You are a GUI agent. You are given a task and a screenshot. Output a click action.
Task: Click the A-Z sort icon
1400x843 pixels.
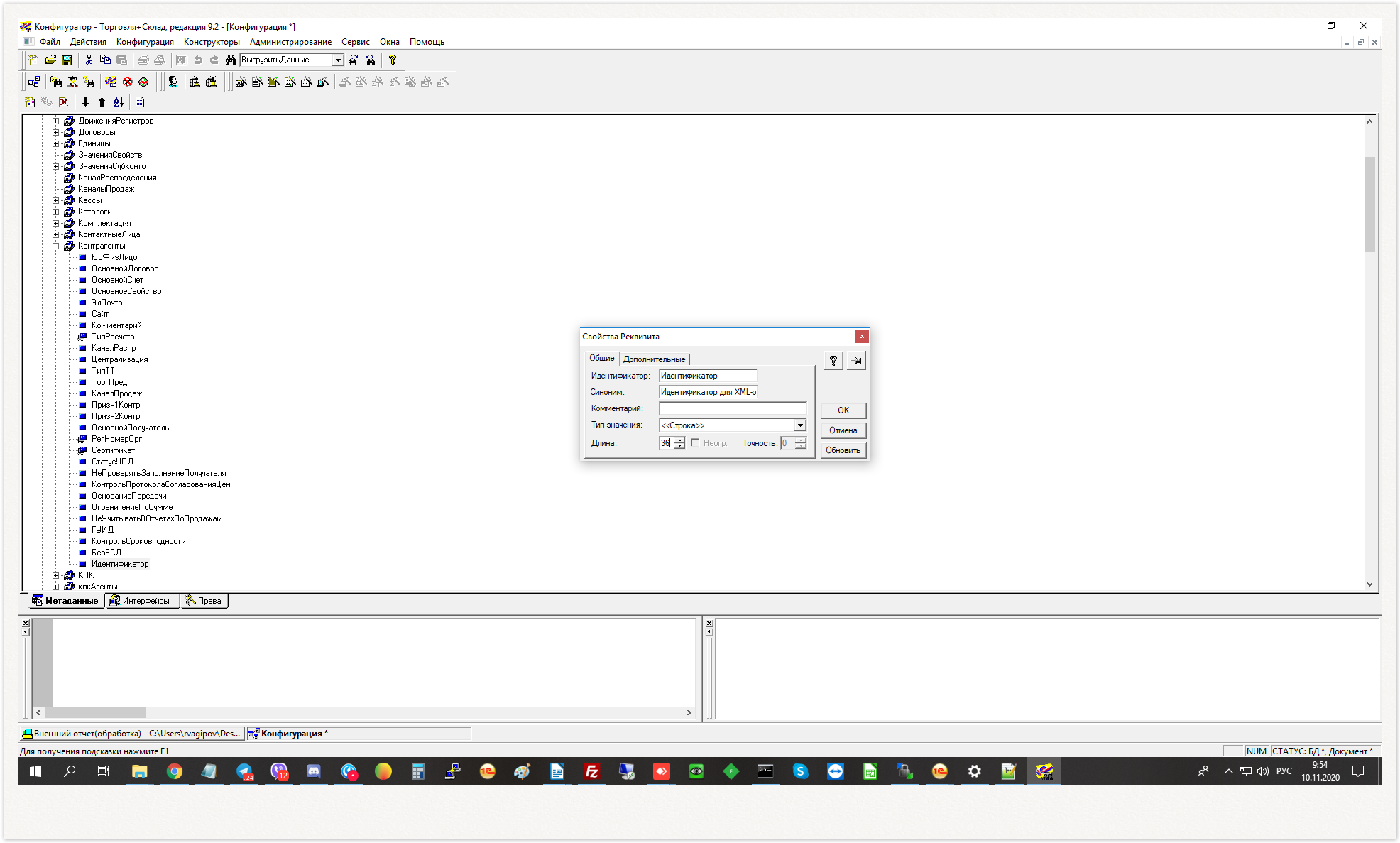(119, 102)
